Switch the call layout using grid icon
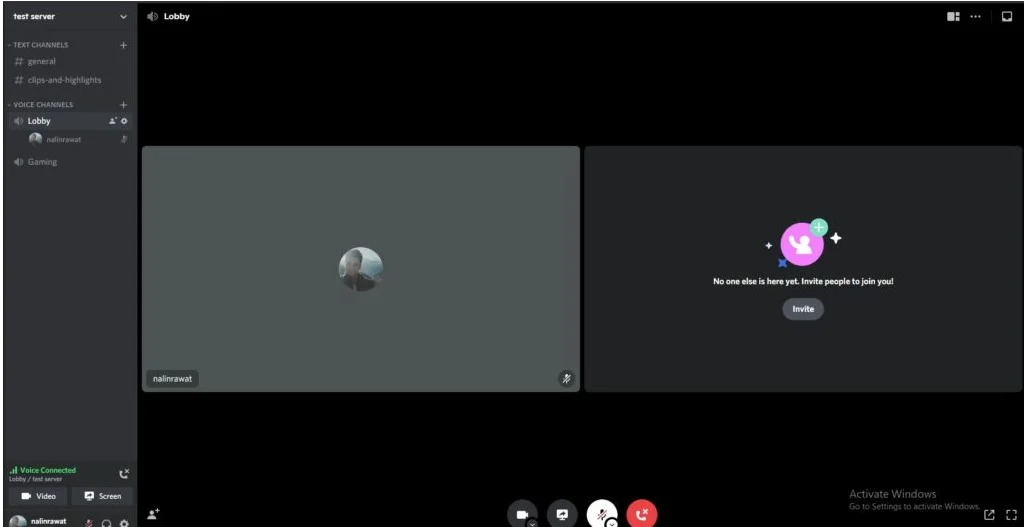 [x=953, y=16]
